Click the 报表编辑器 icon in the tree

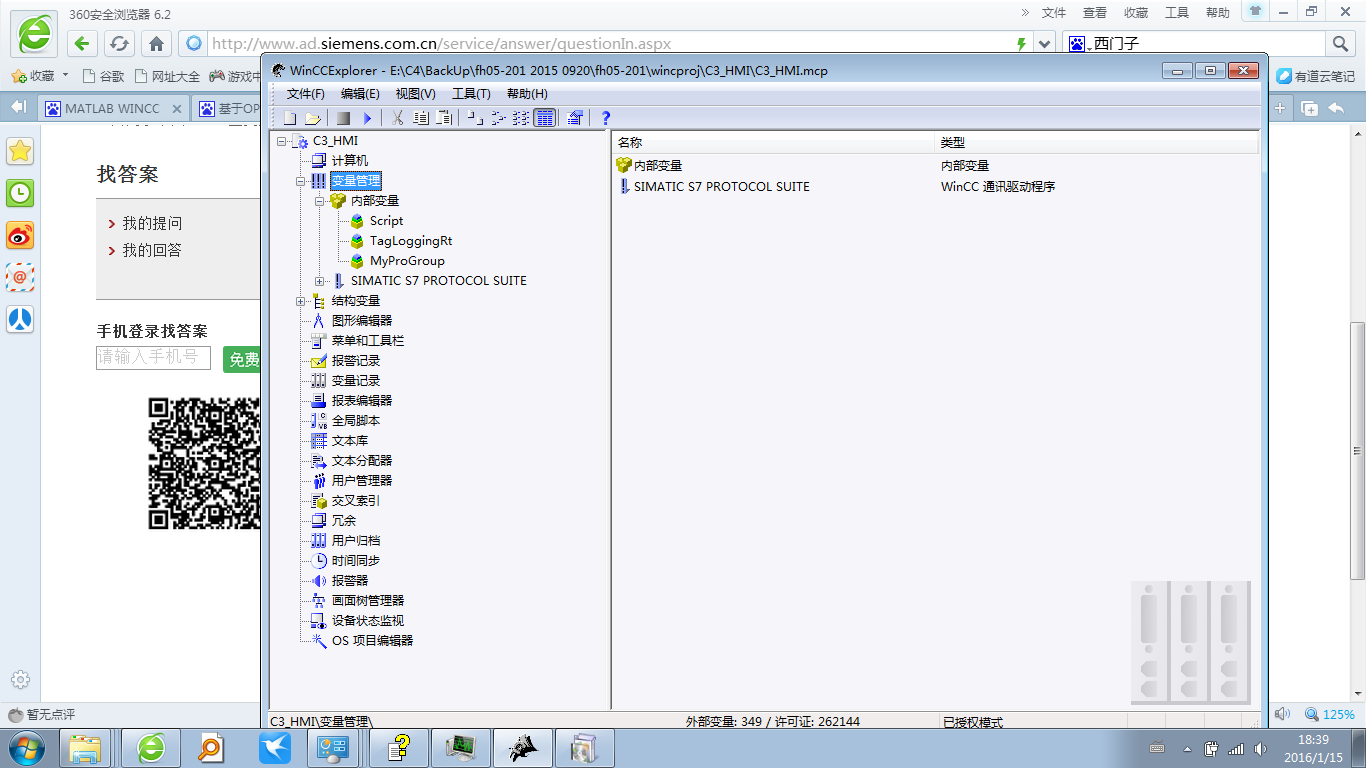(319, 401)
